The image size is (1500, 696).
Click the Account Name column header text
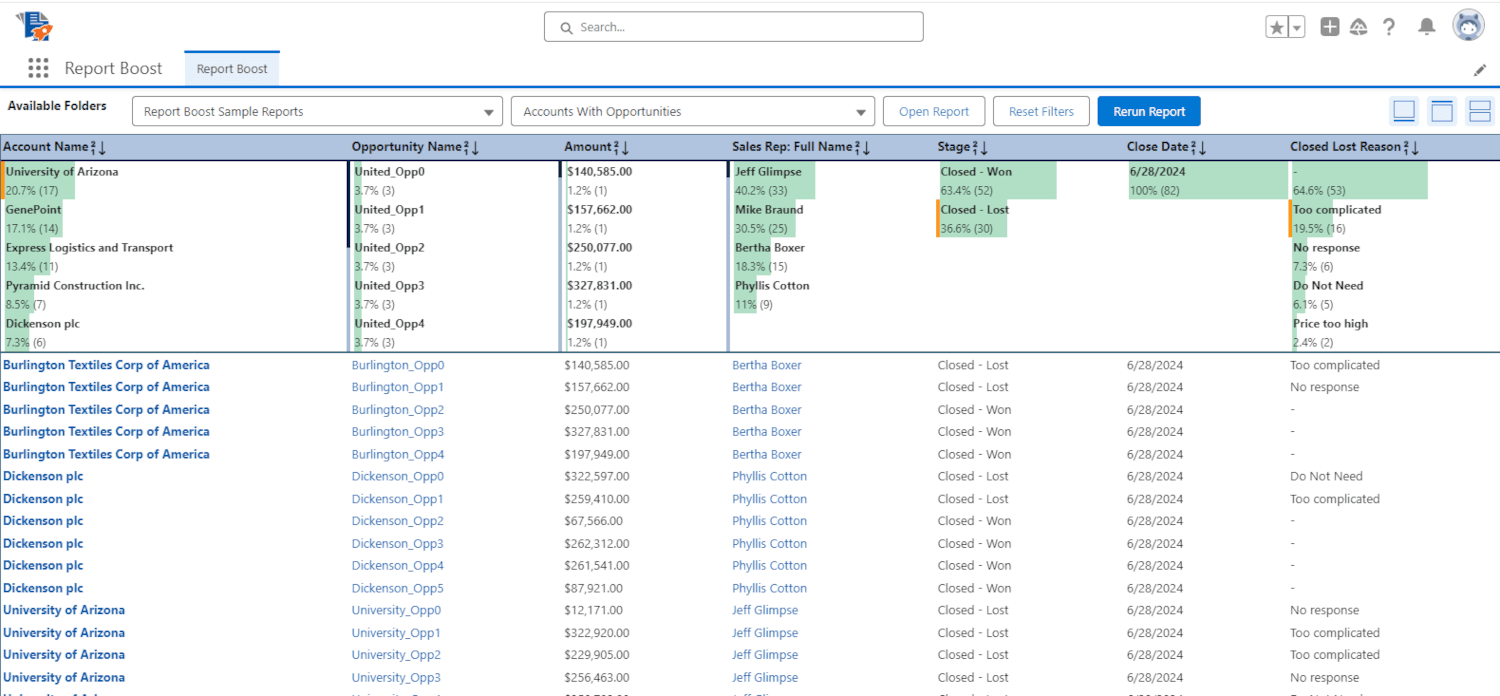pos(46,147)
